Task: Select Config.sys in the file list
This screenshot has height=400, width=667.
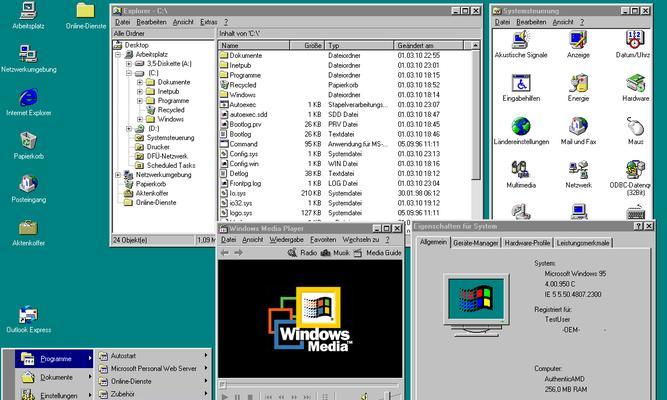Action: tap(239, 154)
